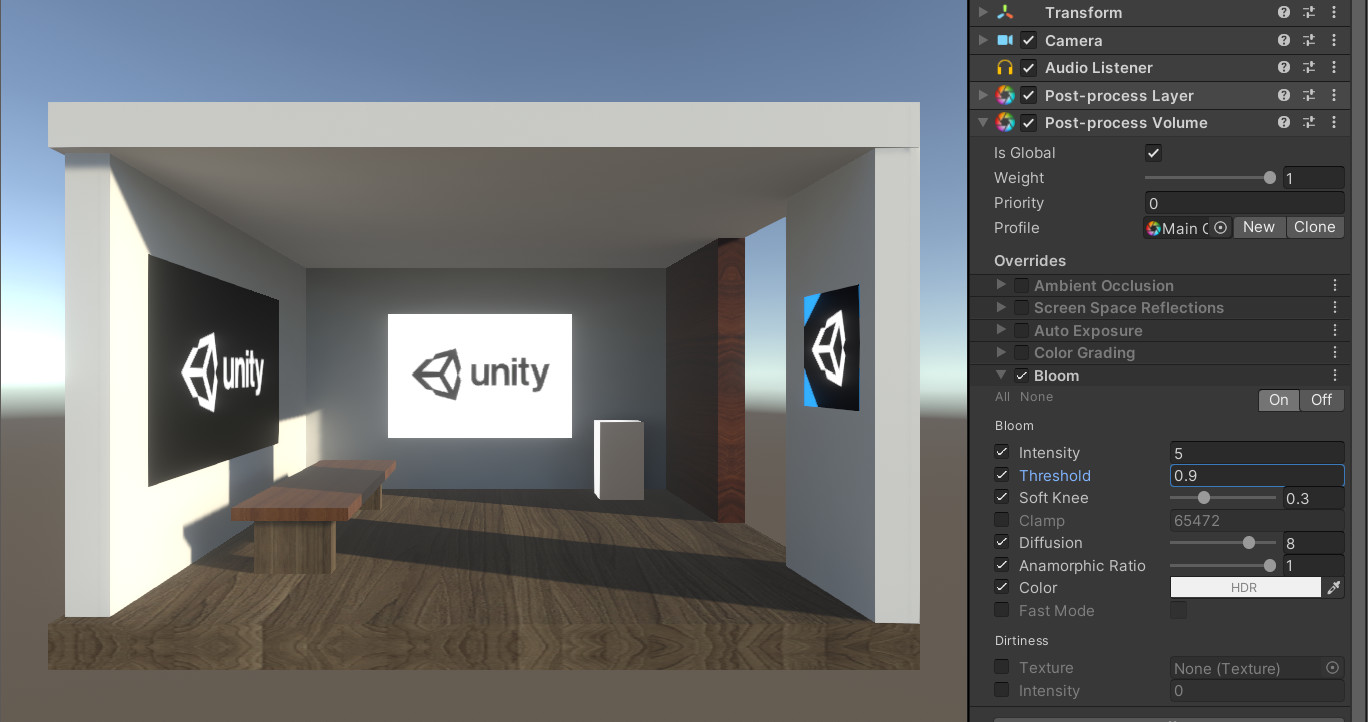Open help for Audio Listener component
Viewport: 1368px width, 722px height.
(1284, 68)
